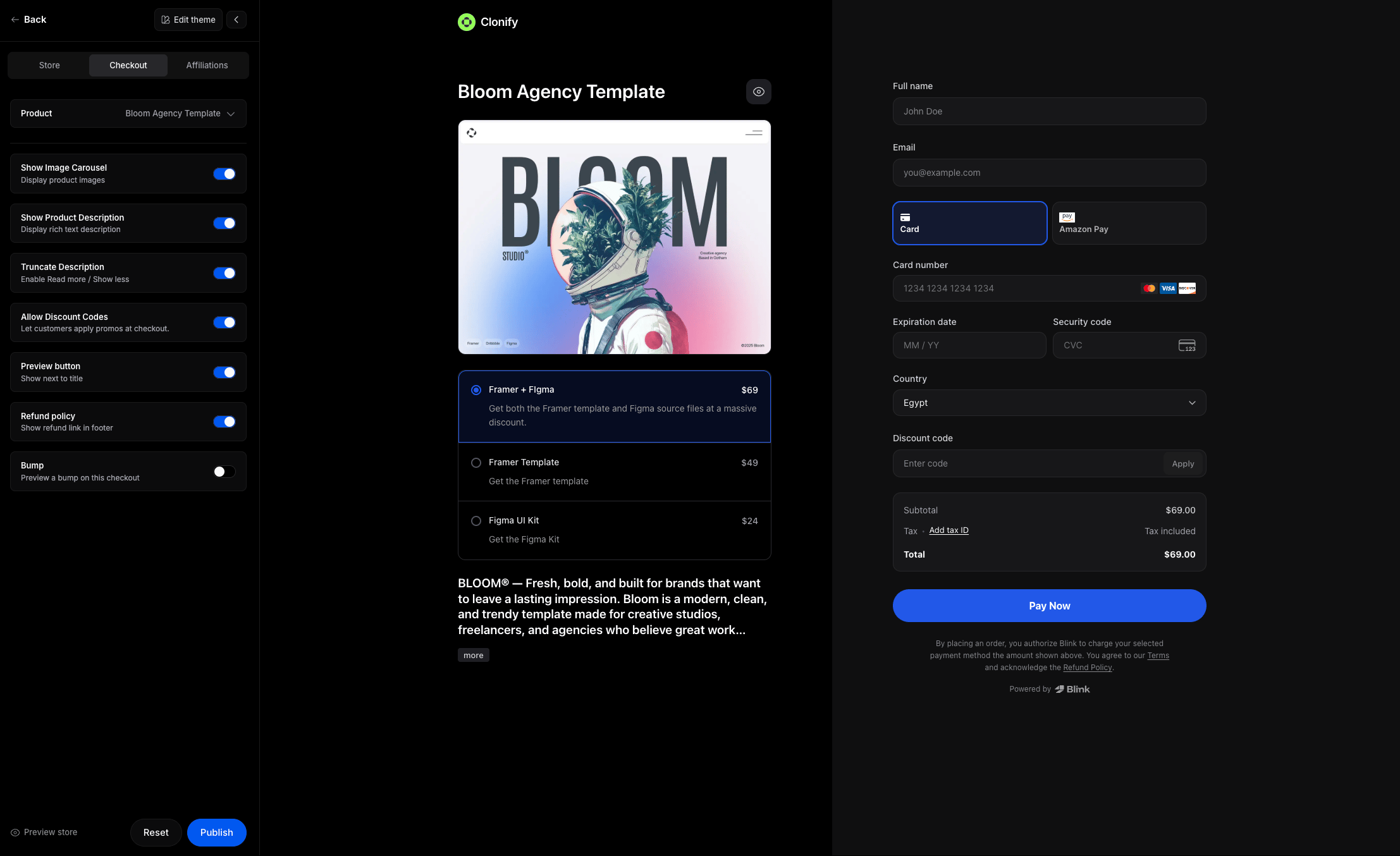1400x856 pixels.
Task: Toggle Show Product Description switch
Action: (224, 223)
